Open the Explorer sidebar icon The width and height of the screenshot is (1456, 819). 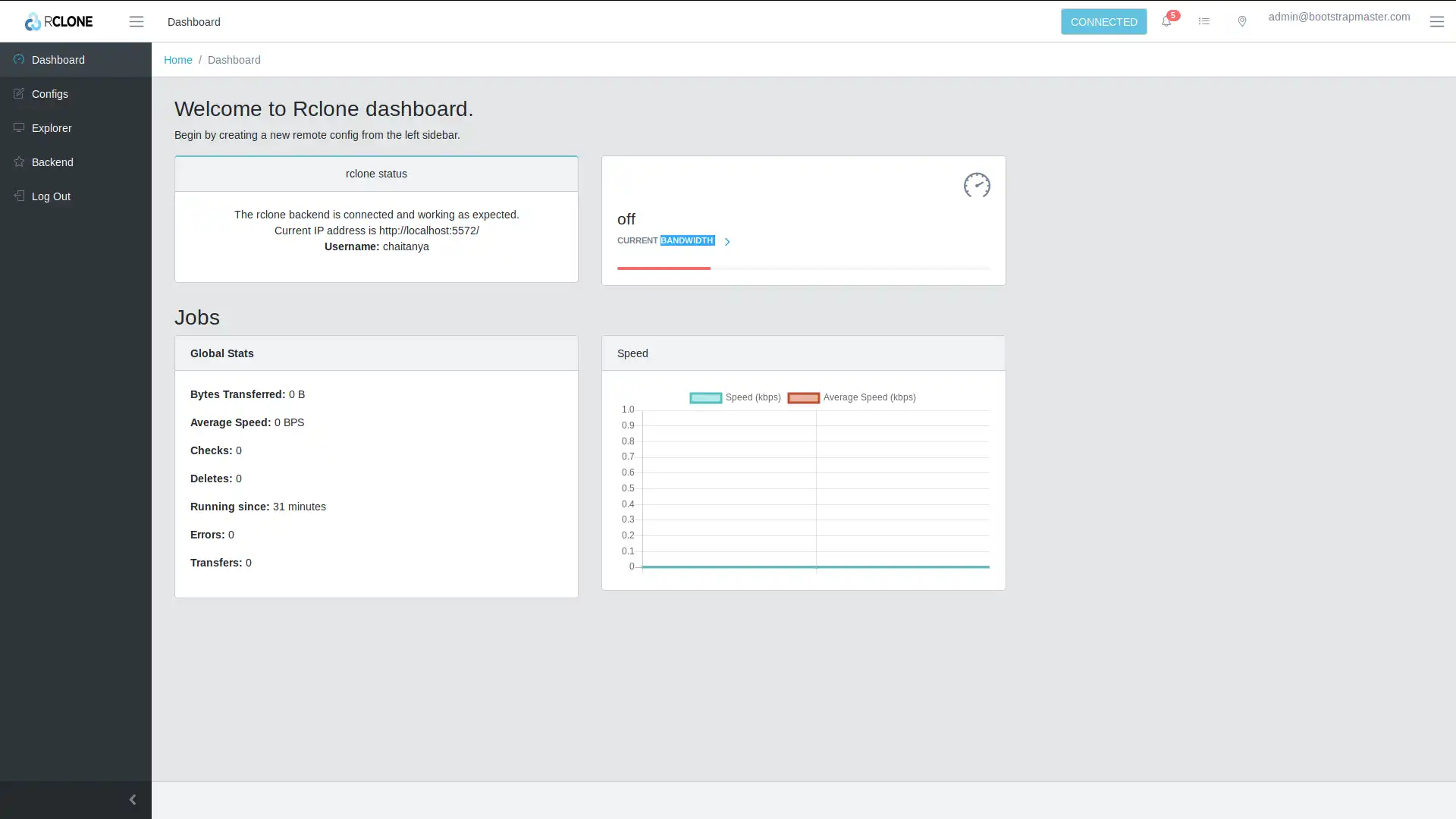pos(18,127)
